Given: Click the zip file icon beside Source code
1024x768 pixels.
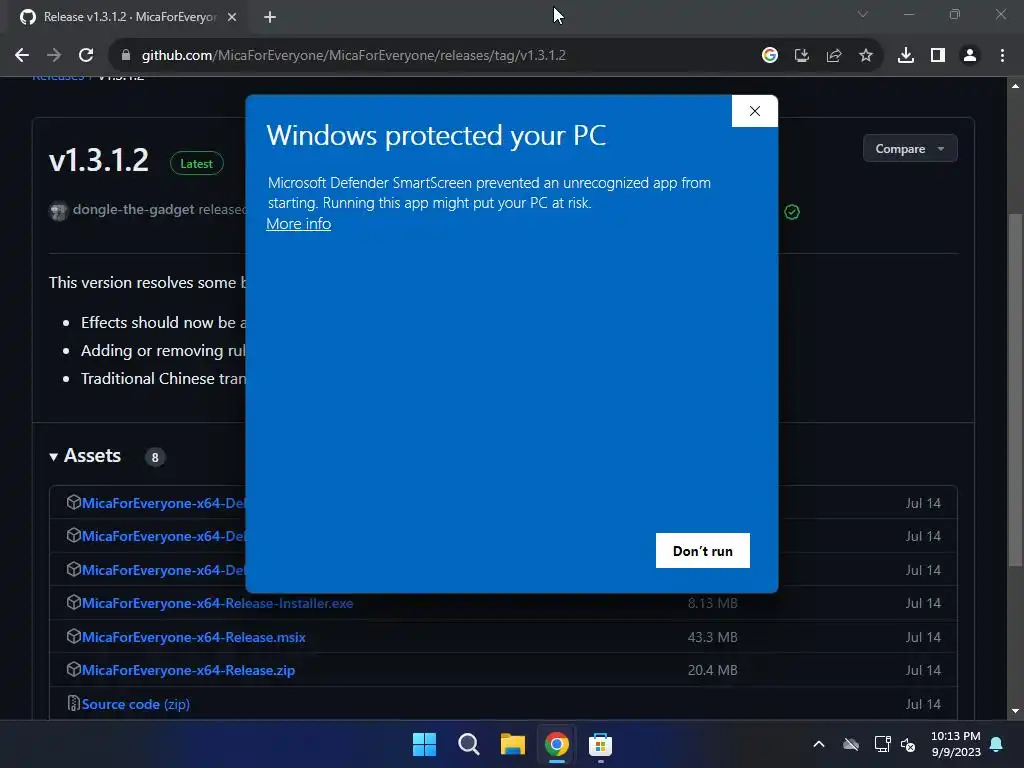Looking at the screenshot, I should click(x=73, y=703).
